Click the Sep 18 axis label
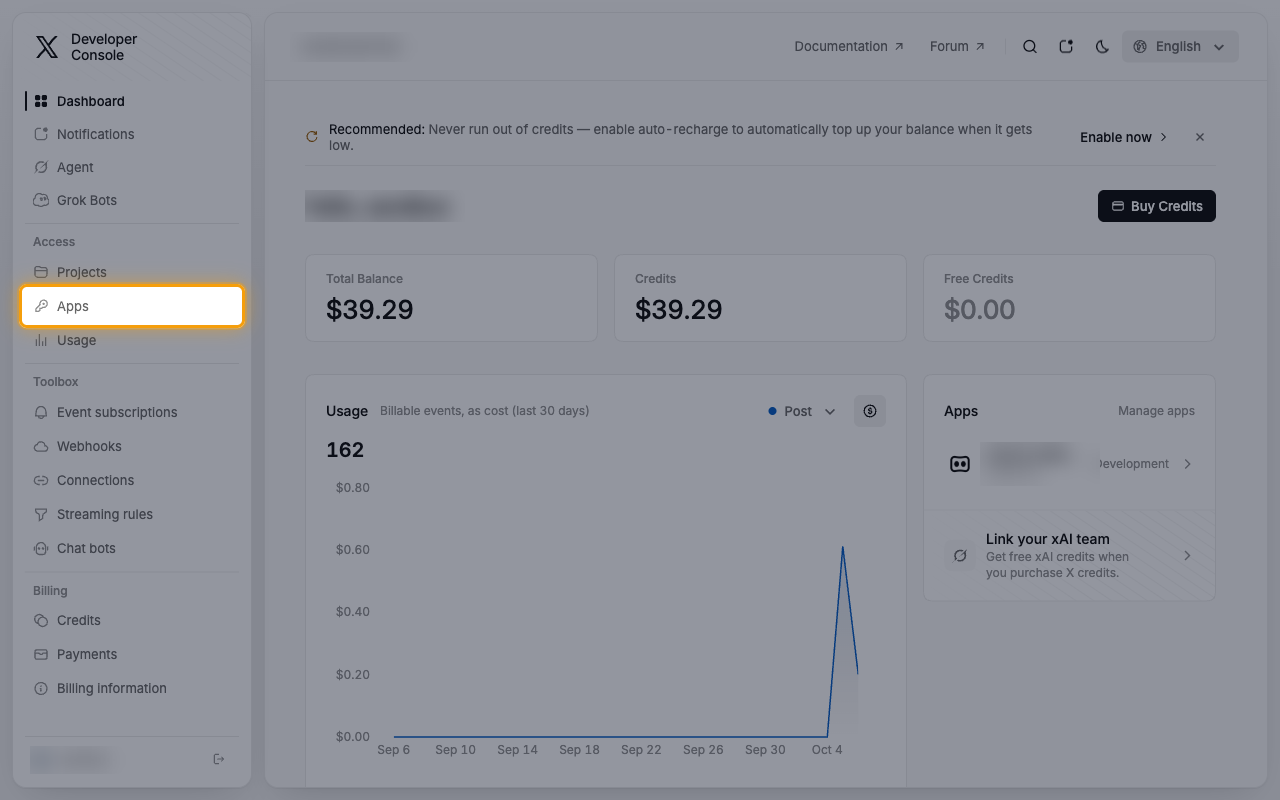Image resolution: width=1280 pixels, height=800 pixels. click(x=579, y=750)
